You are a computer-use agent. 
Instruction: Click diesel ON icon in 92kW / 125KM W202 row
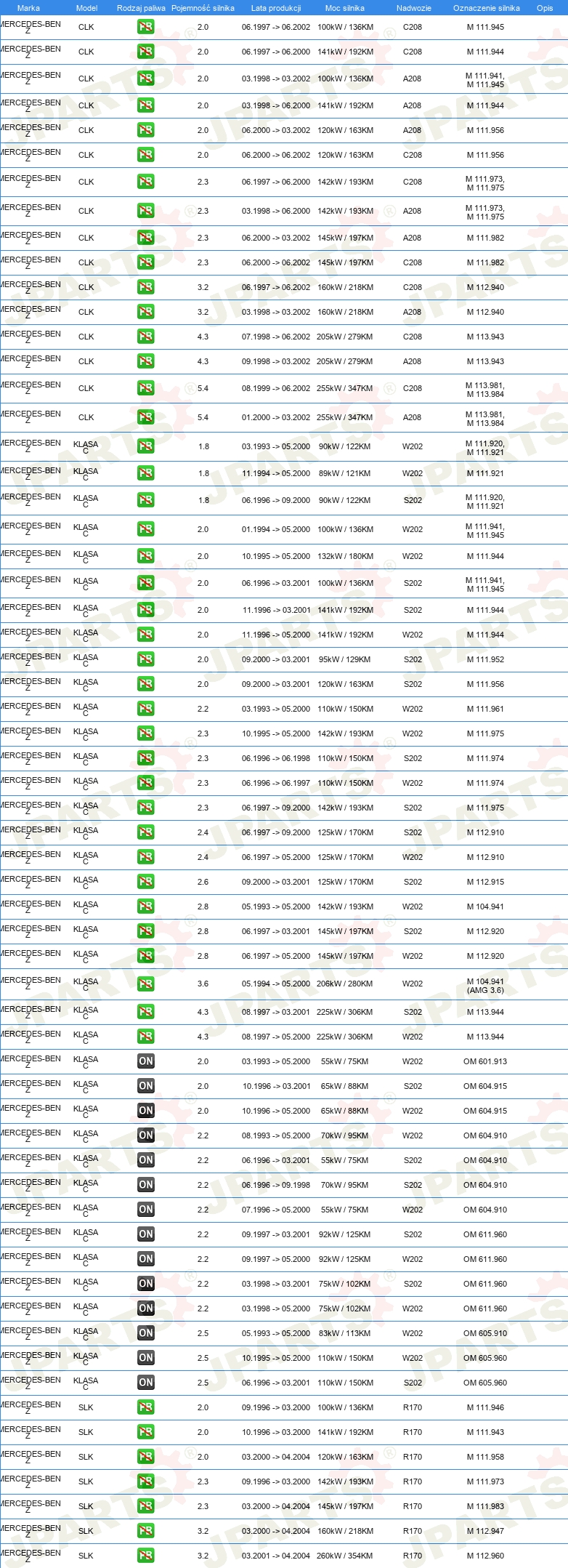click(x=146, y=1259)
